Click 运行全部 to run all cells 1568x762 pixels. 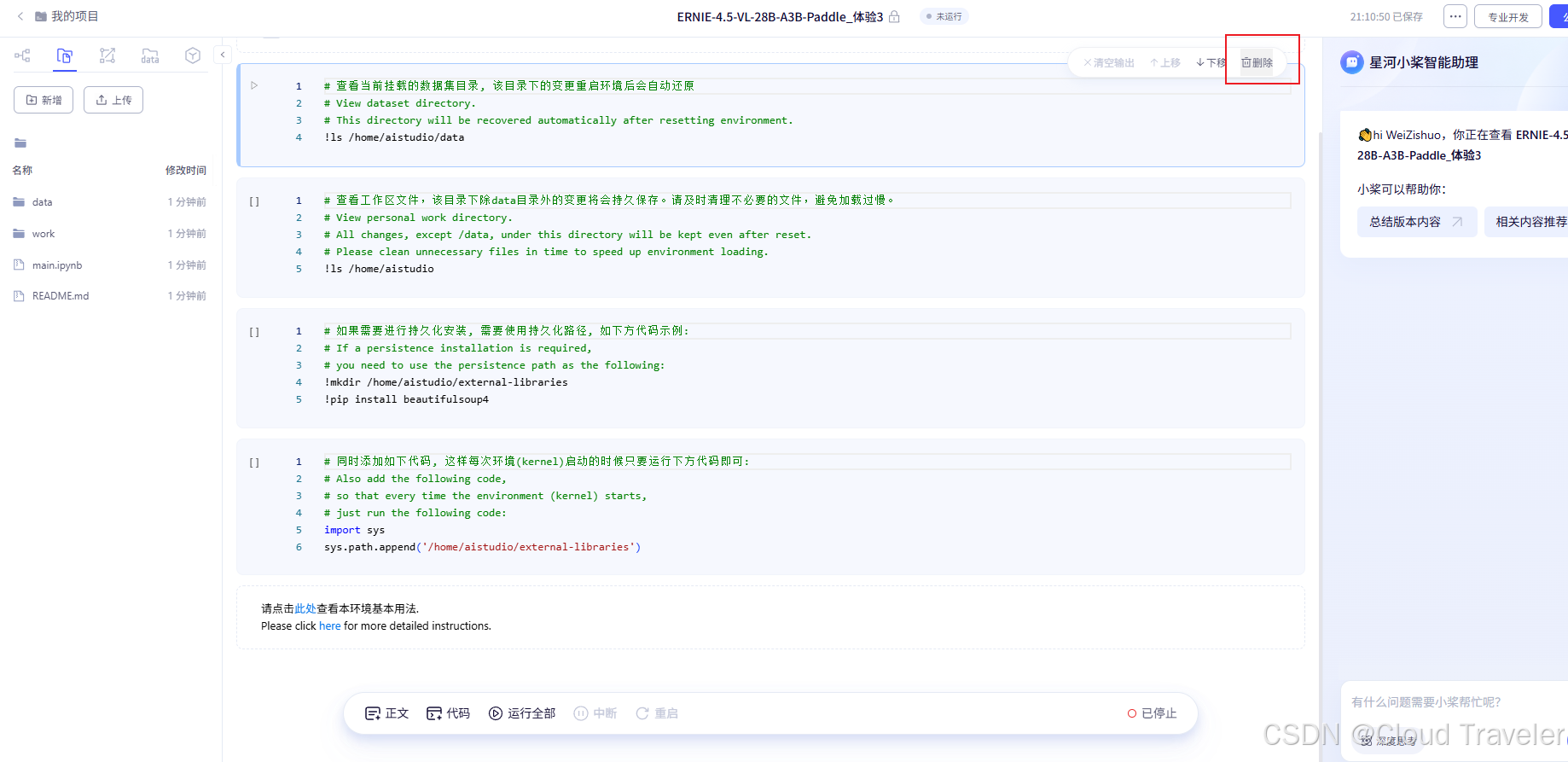522,713
